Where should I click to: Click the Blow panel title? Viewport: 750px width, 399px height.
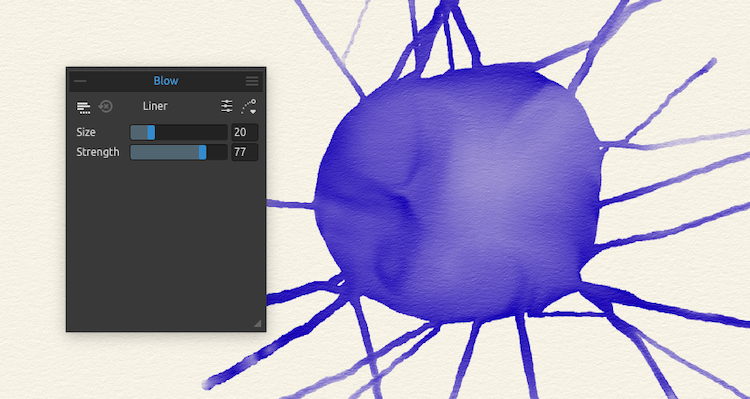(166, 81)
